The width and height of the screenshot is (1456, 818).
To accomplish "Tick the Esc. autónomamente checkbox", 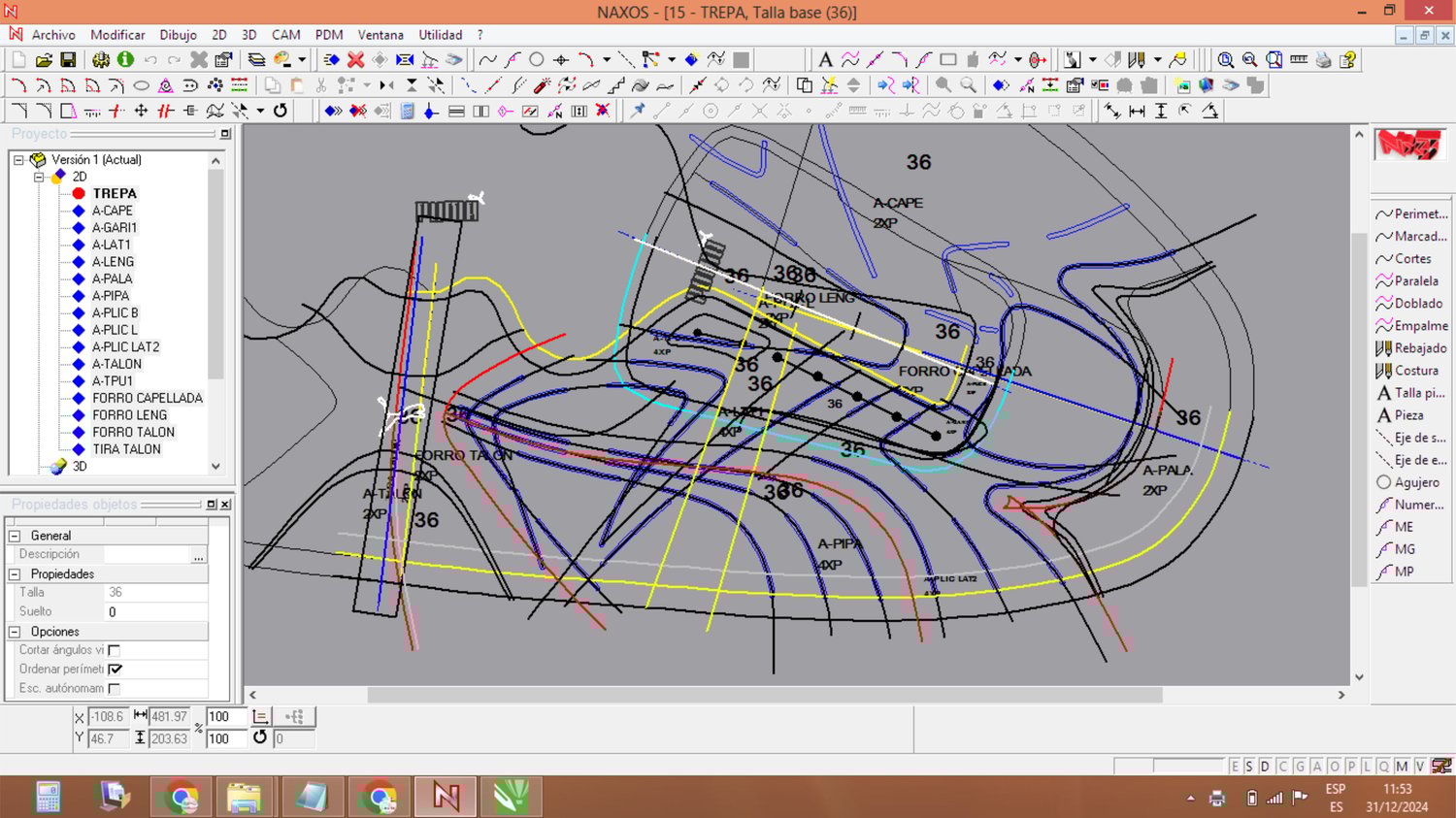I will [115, 689].
